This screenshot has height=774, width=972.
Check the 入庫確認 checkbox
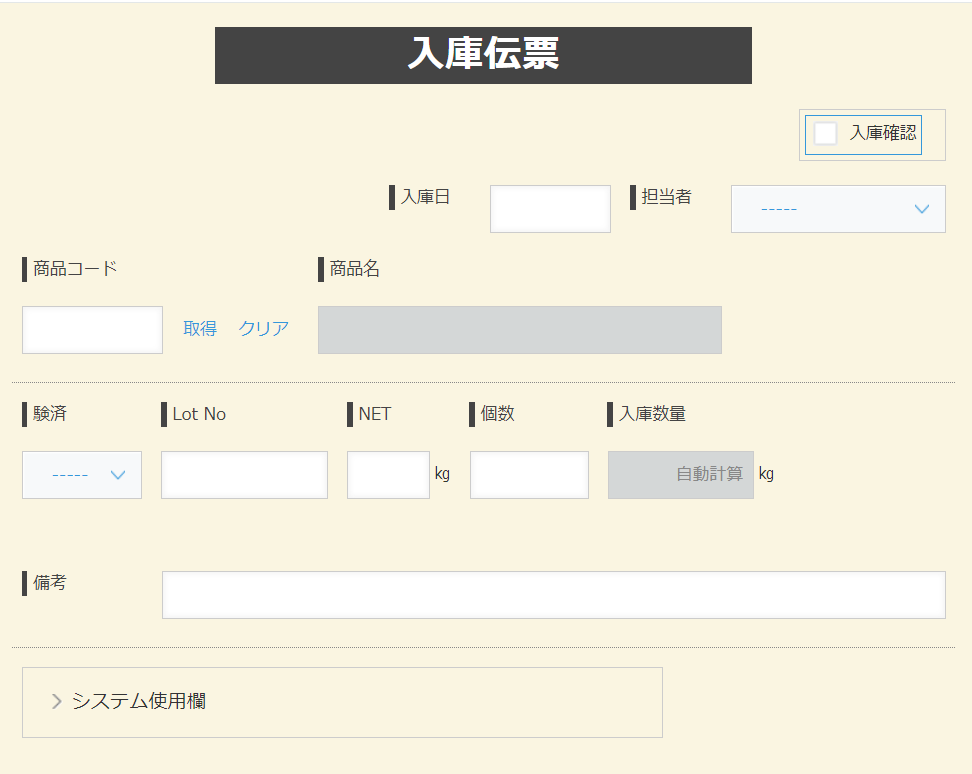click(x=826, y=134)
